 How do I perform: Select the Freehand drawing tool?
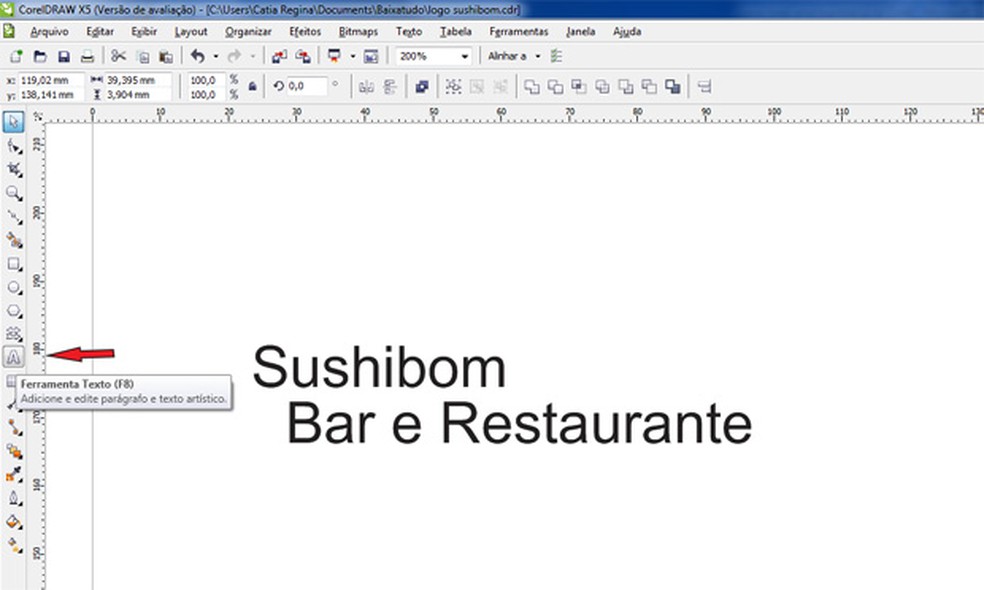(14, 217)
